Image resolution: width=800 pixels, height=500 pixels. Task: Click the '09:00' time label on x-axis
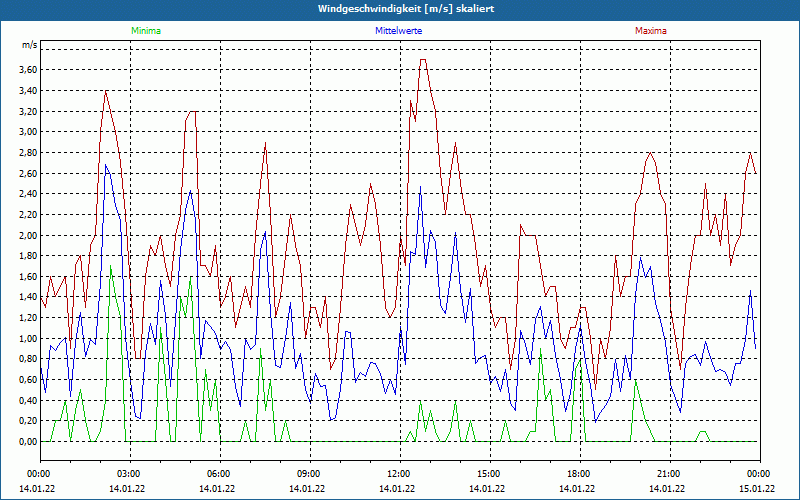tap(309, 474)
